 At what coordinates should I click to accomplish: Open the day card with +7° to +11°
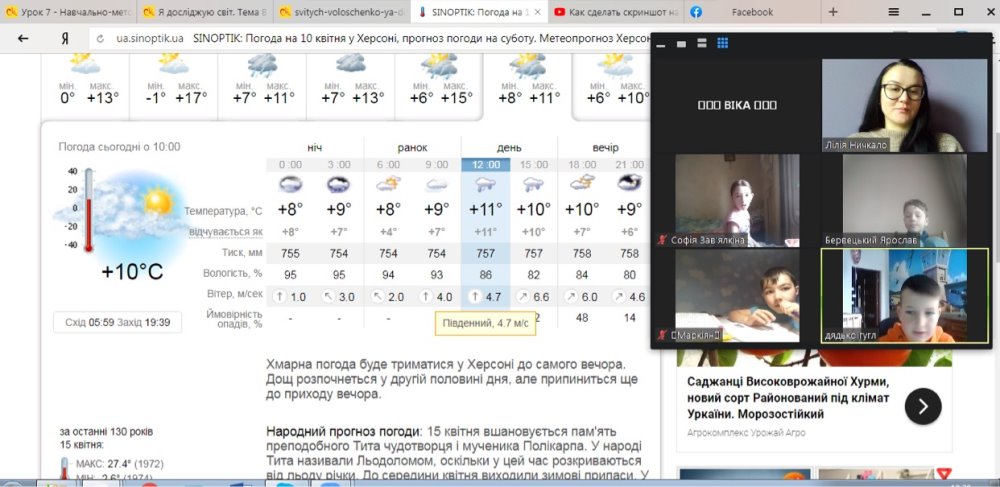coord(262,87)
